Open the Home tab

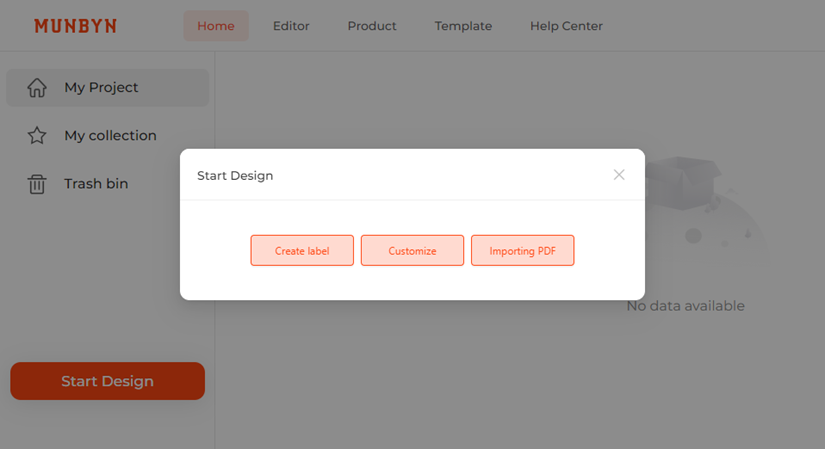(x=216, y=26)
